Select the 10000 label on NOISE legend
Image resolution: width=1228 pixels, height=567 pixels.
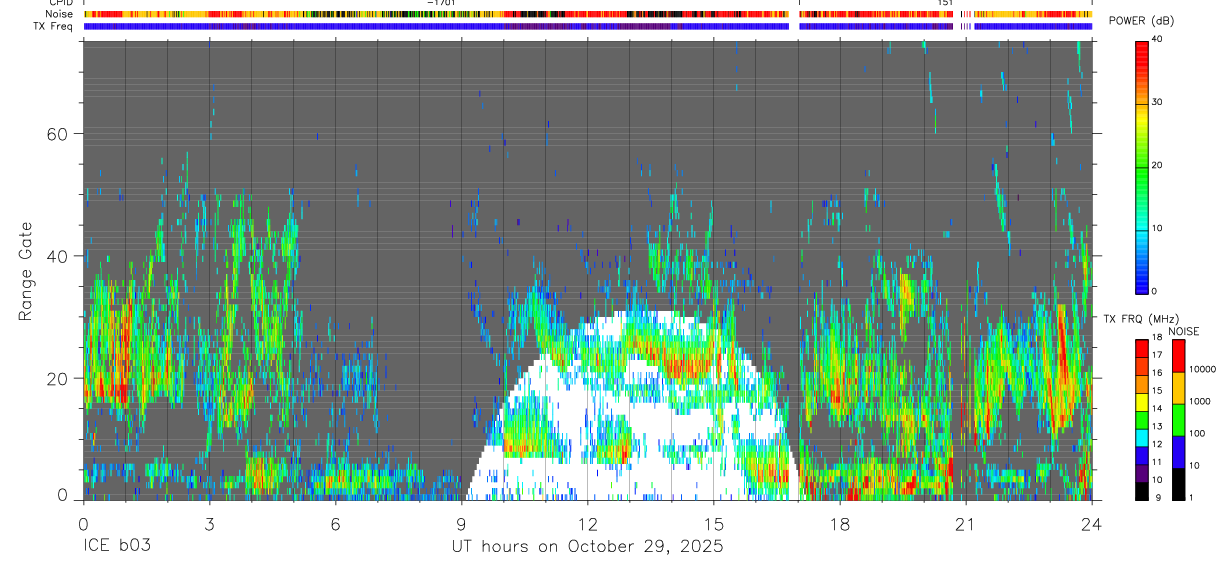(1203, 369)
